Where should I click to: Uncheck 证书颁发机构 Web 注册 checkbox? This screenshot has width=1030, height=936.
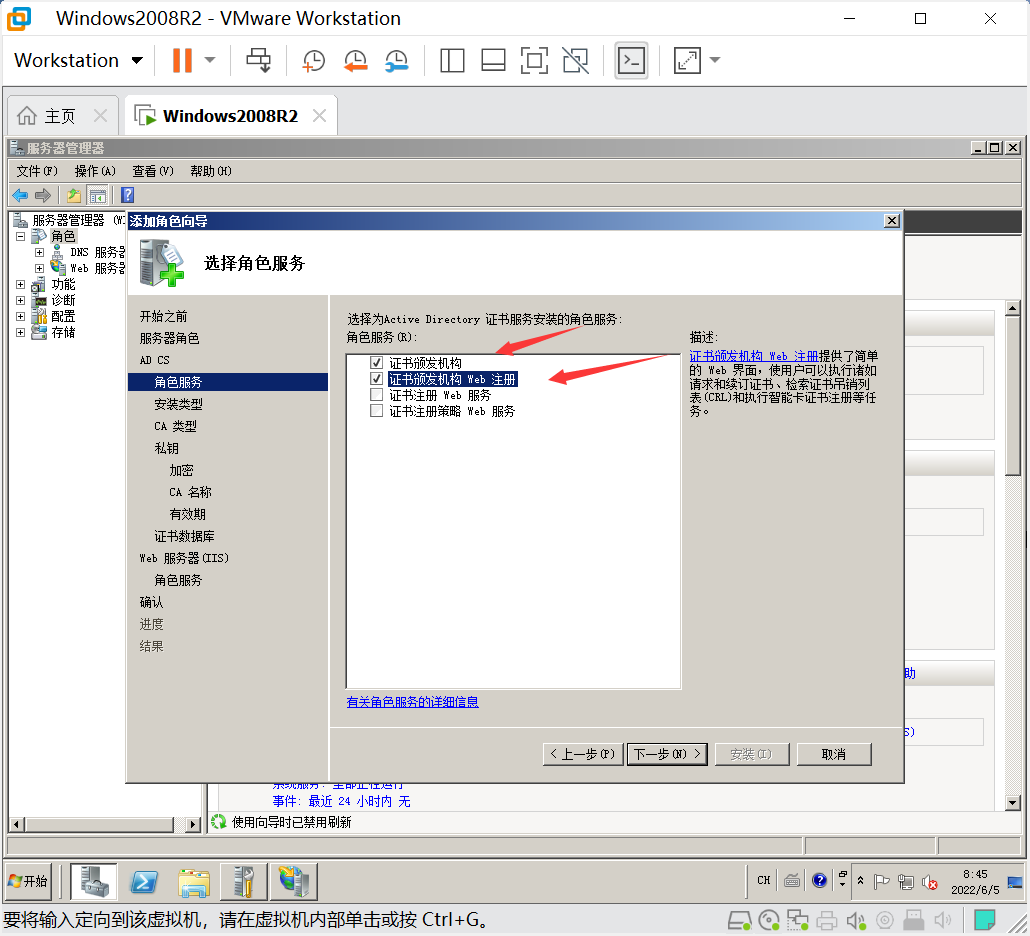376,379
